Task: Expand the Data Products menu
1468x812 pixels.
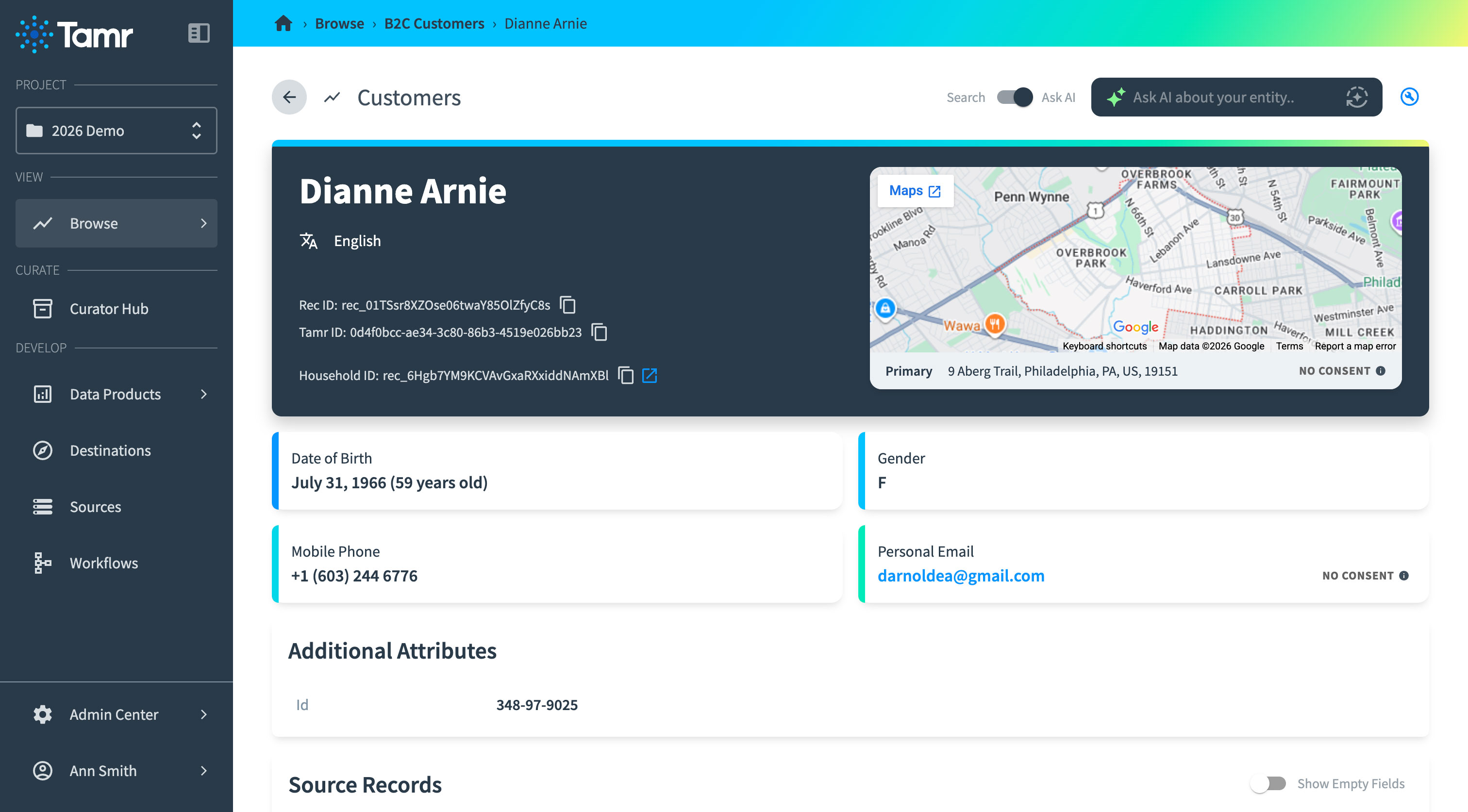Action: click(x=116, y=394)
